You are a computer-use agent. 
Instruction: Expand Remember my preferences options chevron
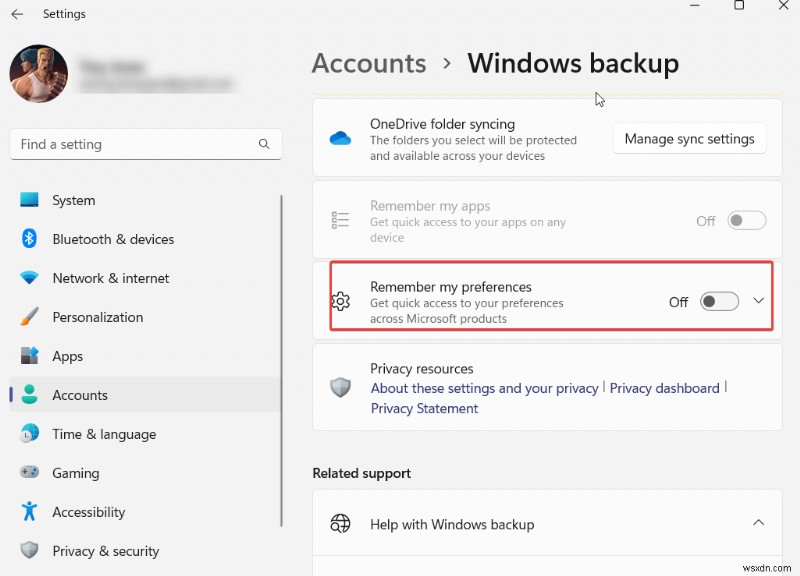click(x=758, y=301)
